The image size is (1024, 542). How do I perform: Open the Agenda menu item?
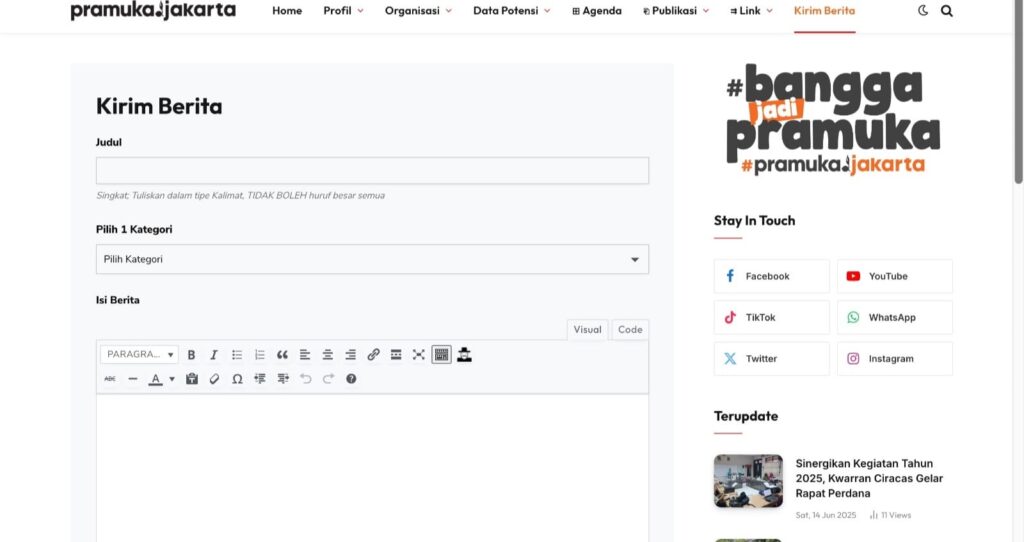tap(597, 10)
